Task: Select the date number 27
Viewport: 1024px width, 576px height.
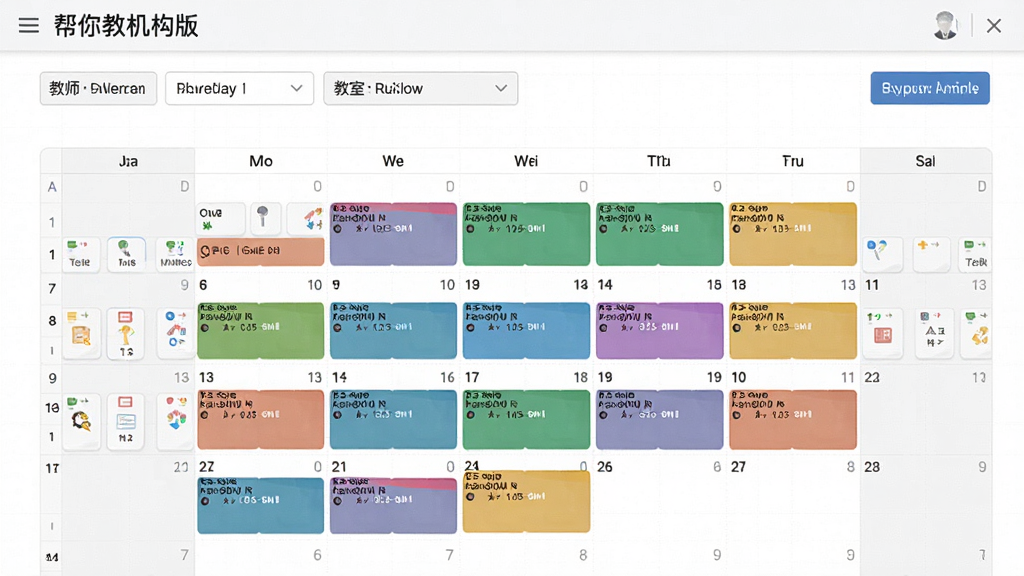Action: 739,467
